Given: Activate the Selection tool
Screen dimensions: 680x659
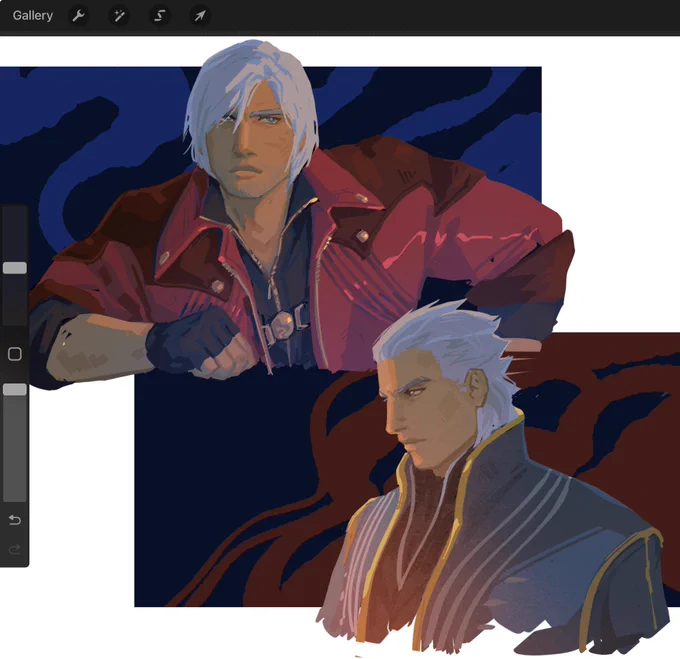Looking at the screenshot, I should point(160,16).
